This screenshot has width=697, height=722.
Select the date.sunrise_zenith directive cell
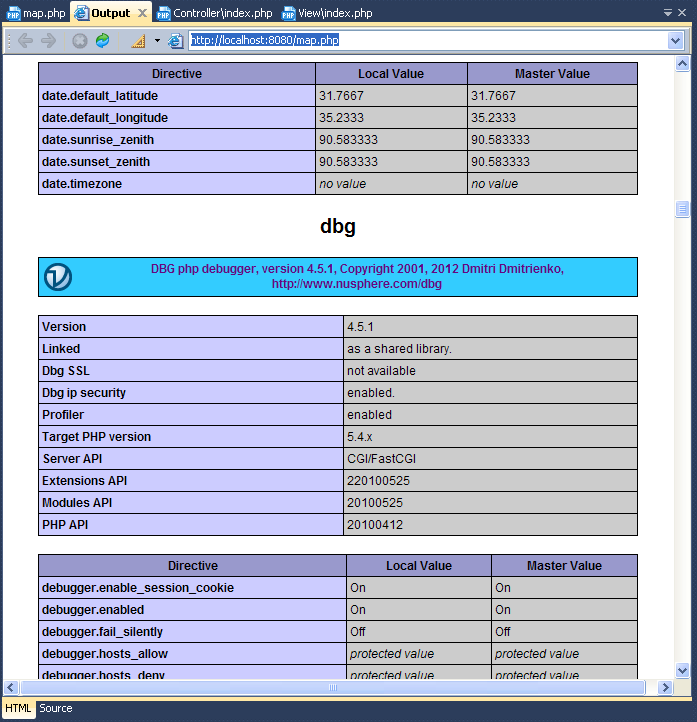(177, 140)
